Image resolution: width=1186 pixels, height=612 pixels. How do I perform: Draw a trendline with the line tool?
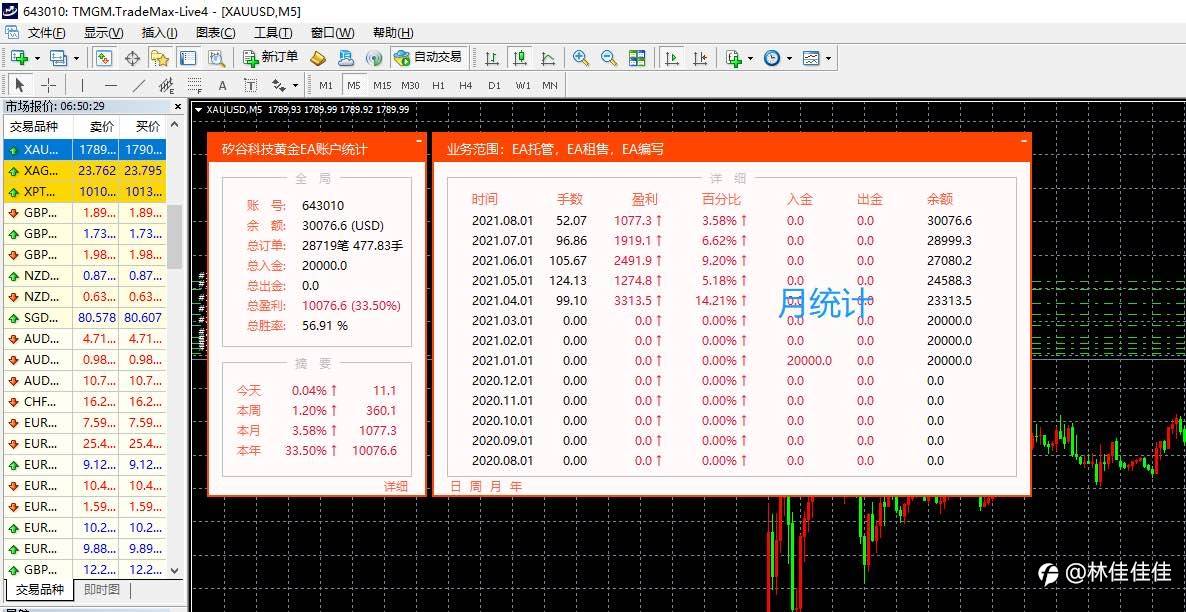pyautogui.click(x=138, y=85)
